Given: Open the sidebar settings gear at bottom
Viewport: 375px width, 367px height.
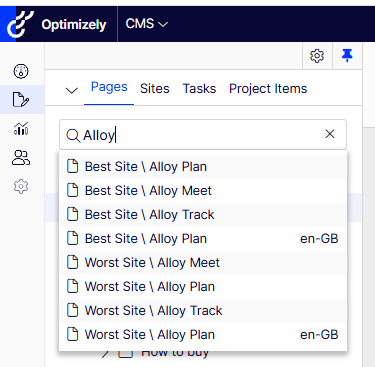Looking at the screenshot, I should [21, 186].
